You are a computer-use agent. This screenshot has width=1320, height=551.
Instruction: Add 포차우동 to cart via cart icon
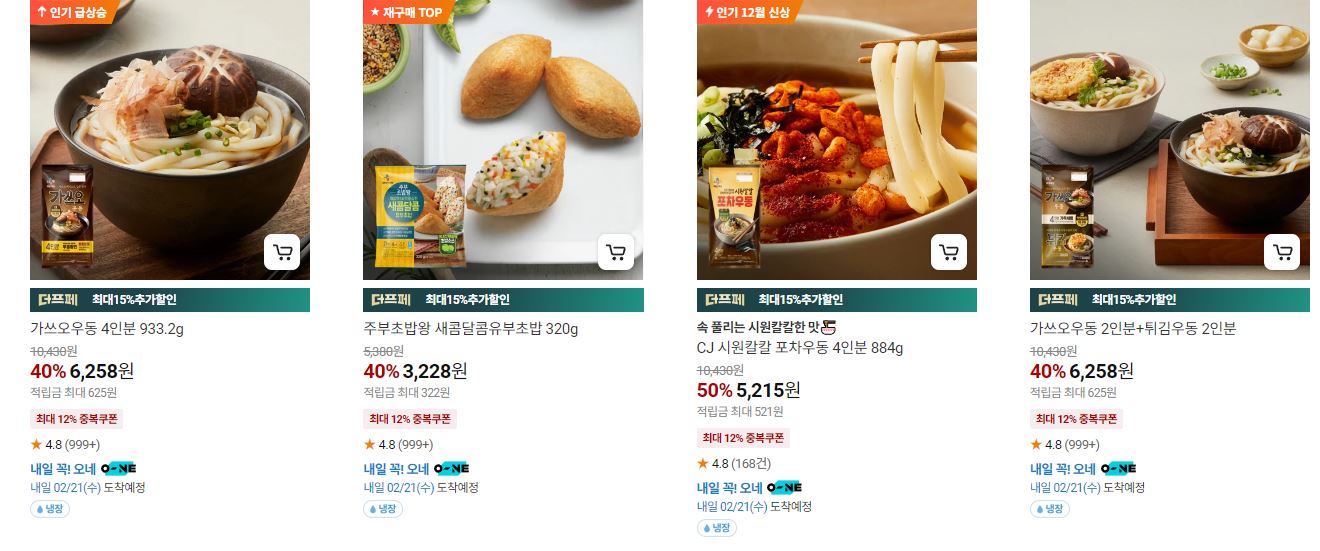pyautogui.click(x=948, y=252)
